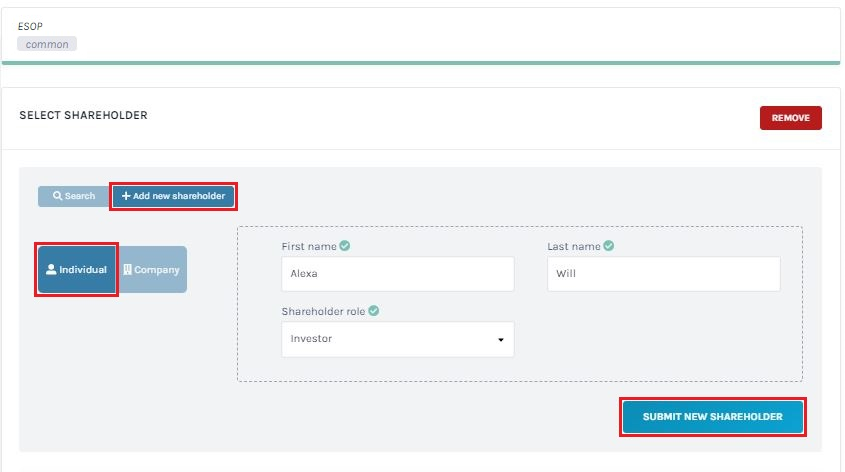This screenshot has width=845, height=472.
Task: Click the plus icon on Add new shareholder
Action: [126, 196]
